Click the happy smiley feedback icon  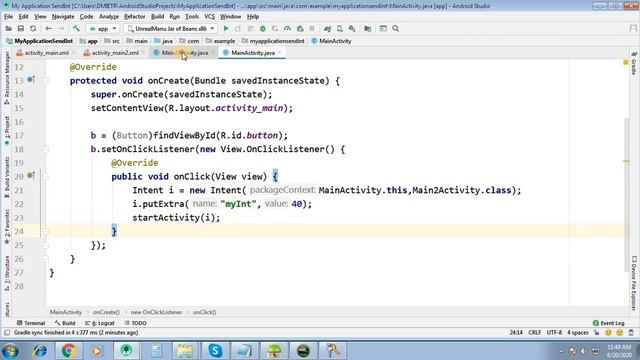click(x=608, y=333)
